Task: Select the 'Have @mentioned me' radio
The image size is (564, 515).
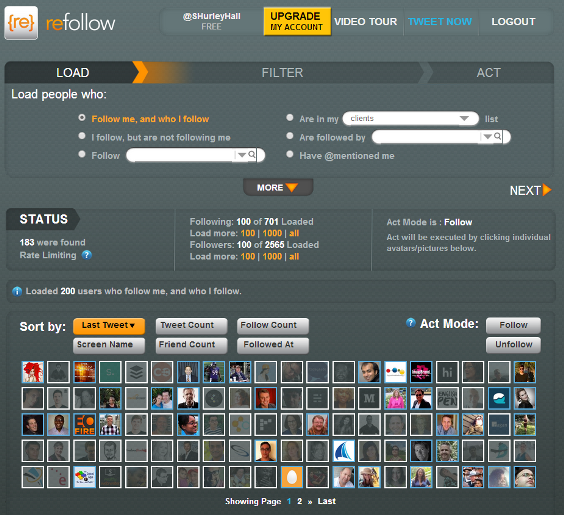Action: pos(290,154)
